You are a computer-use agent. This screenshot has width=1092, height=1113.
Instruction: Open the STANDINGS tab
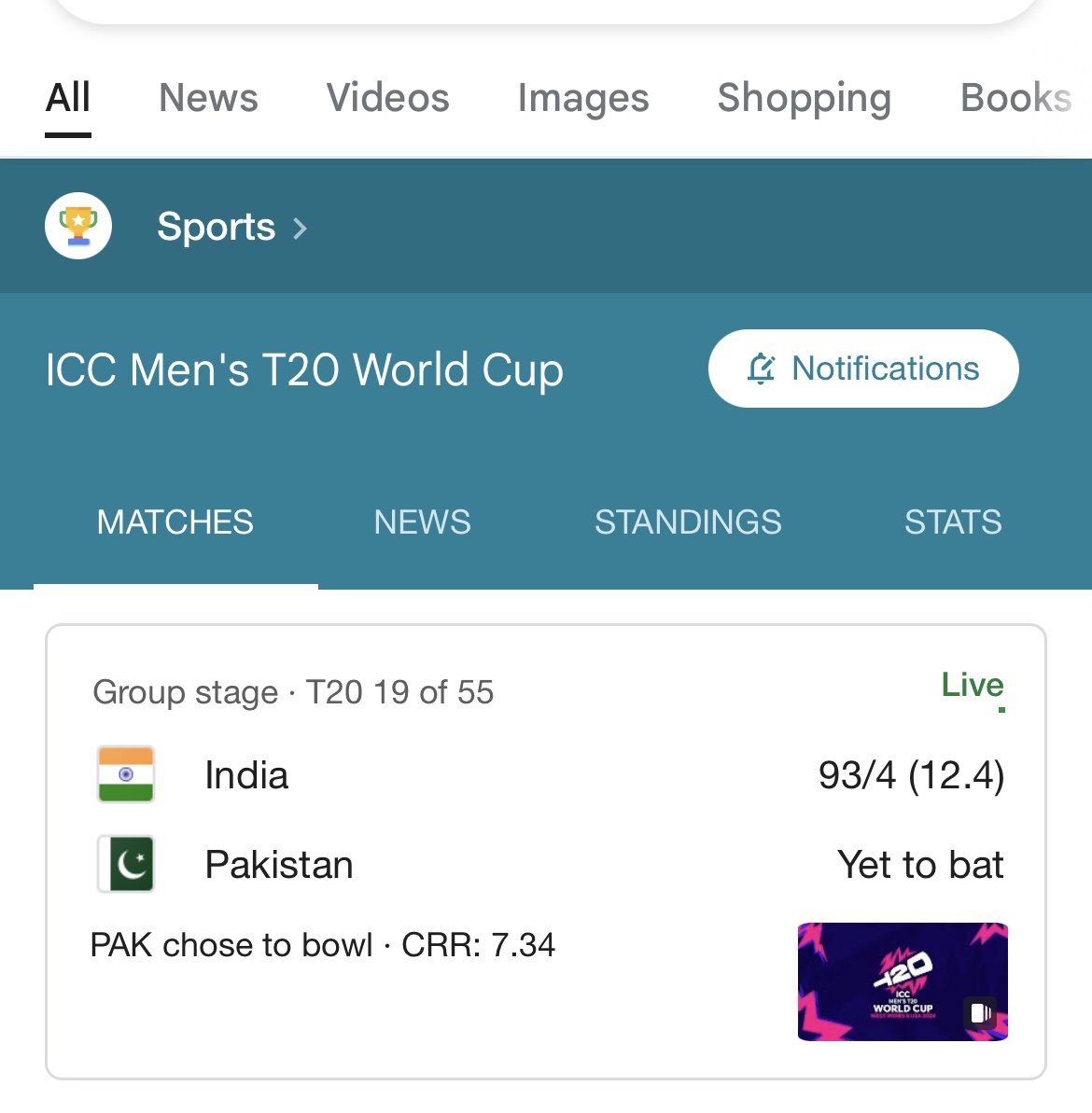(x=688, y=522)
